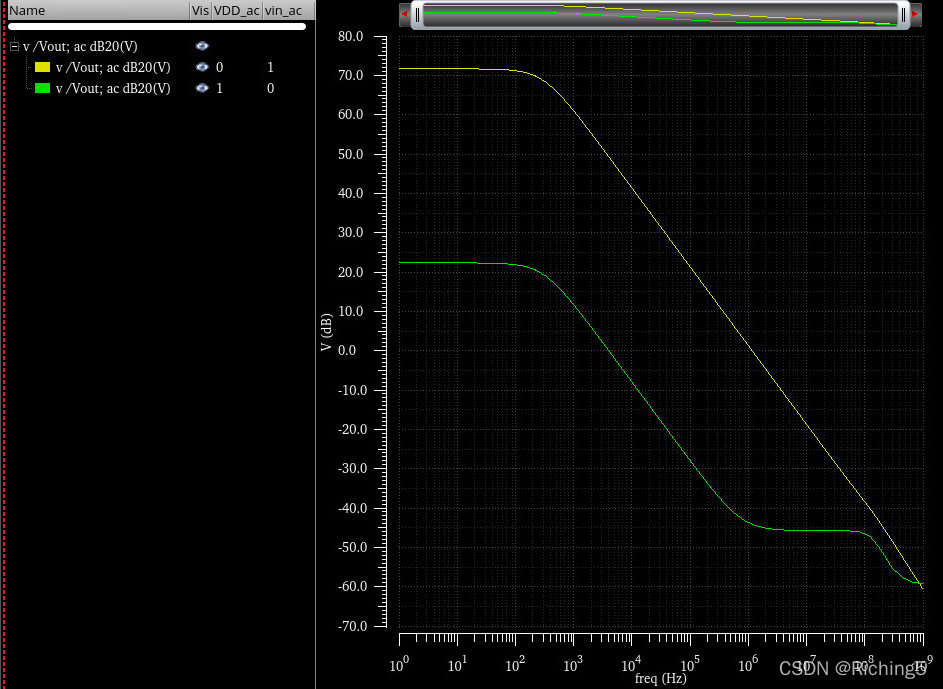Click the horizontal scrollbar under the column headers
The width and height of the screenshot is (943, 689).
[x=157, y=26]
